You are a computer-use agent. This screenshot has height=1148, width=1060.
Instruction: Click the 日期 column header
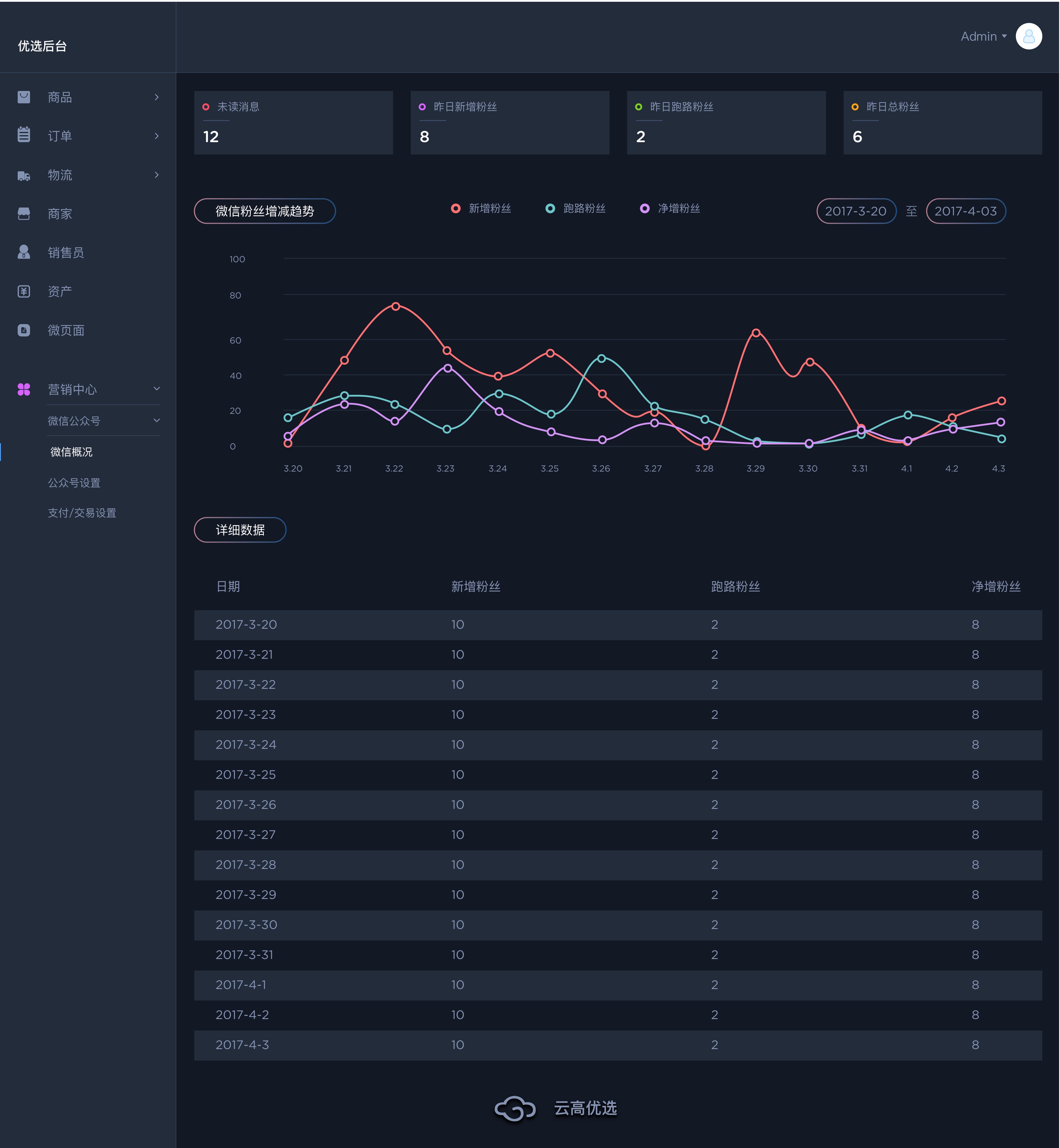[228, 586]
